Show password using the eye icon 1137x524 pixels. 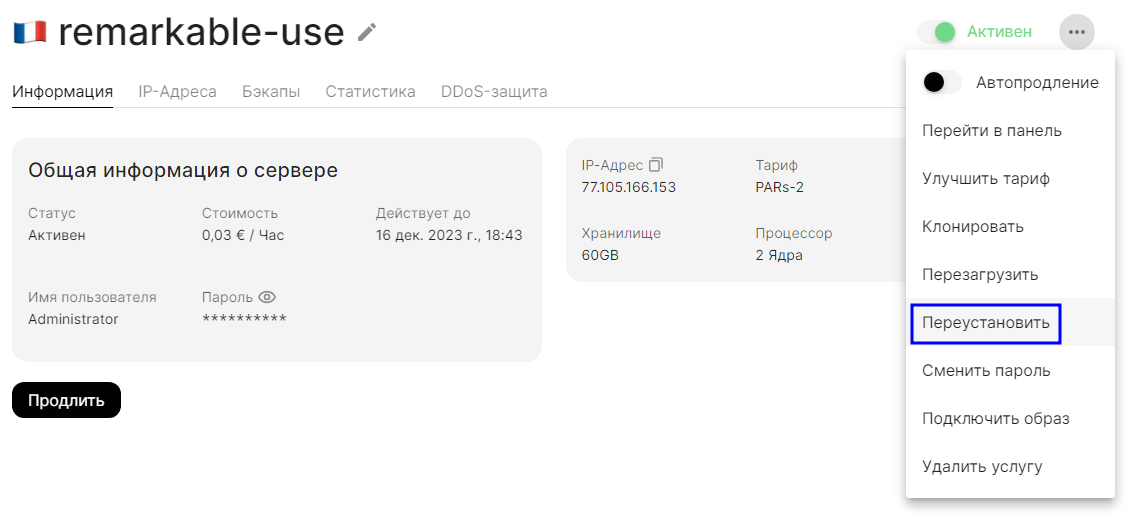coord(267,297)
